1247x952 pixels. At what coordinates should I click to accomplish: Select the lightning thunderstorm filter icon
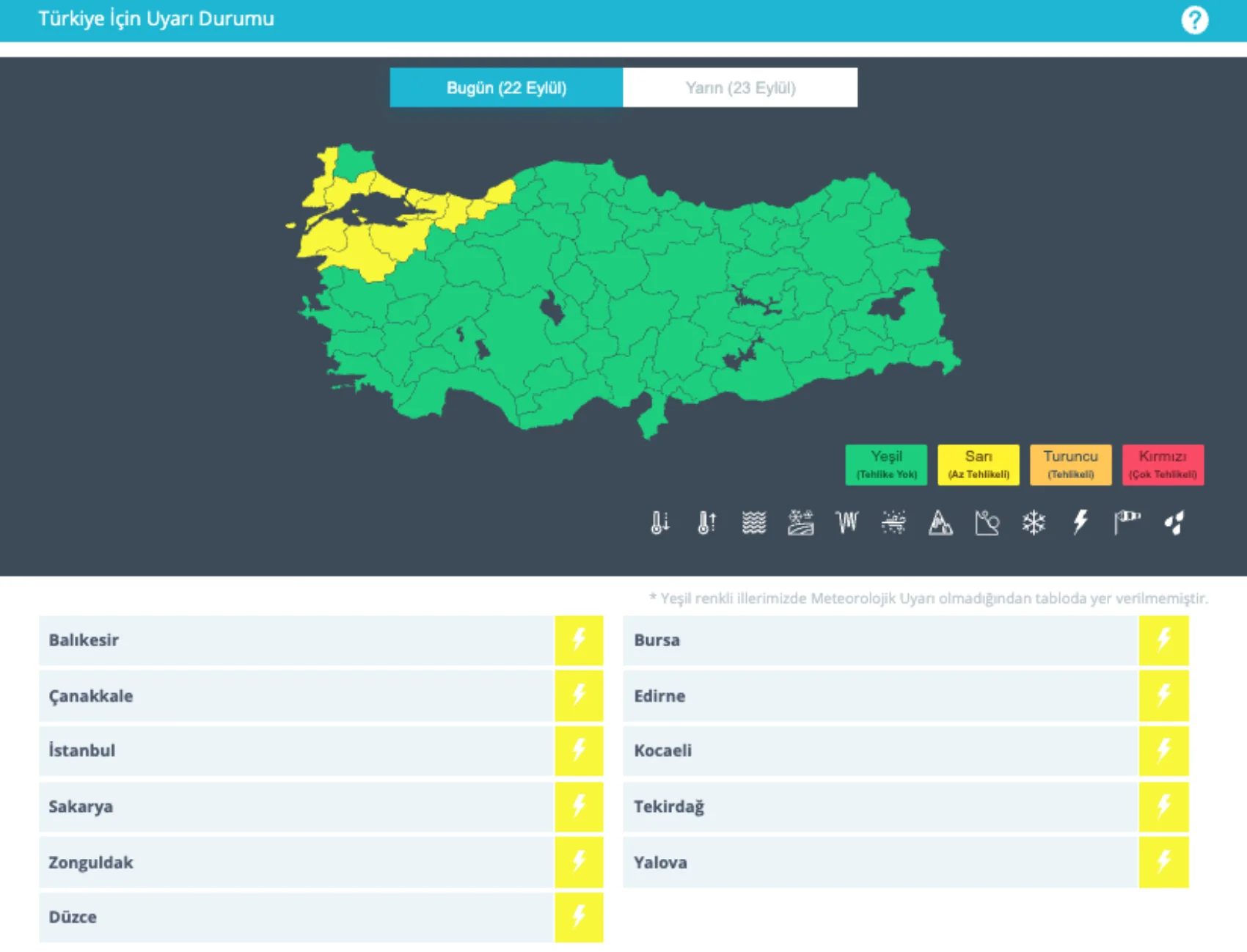click(1080, 522)
